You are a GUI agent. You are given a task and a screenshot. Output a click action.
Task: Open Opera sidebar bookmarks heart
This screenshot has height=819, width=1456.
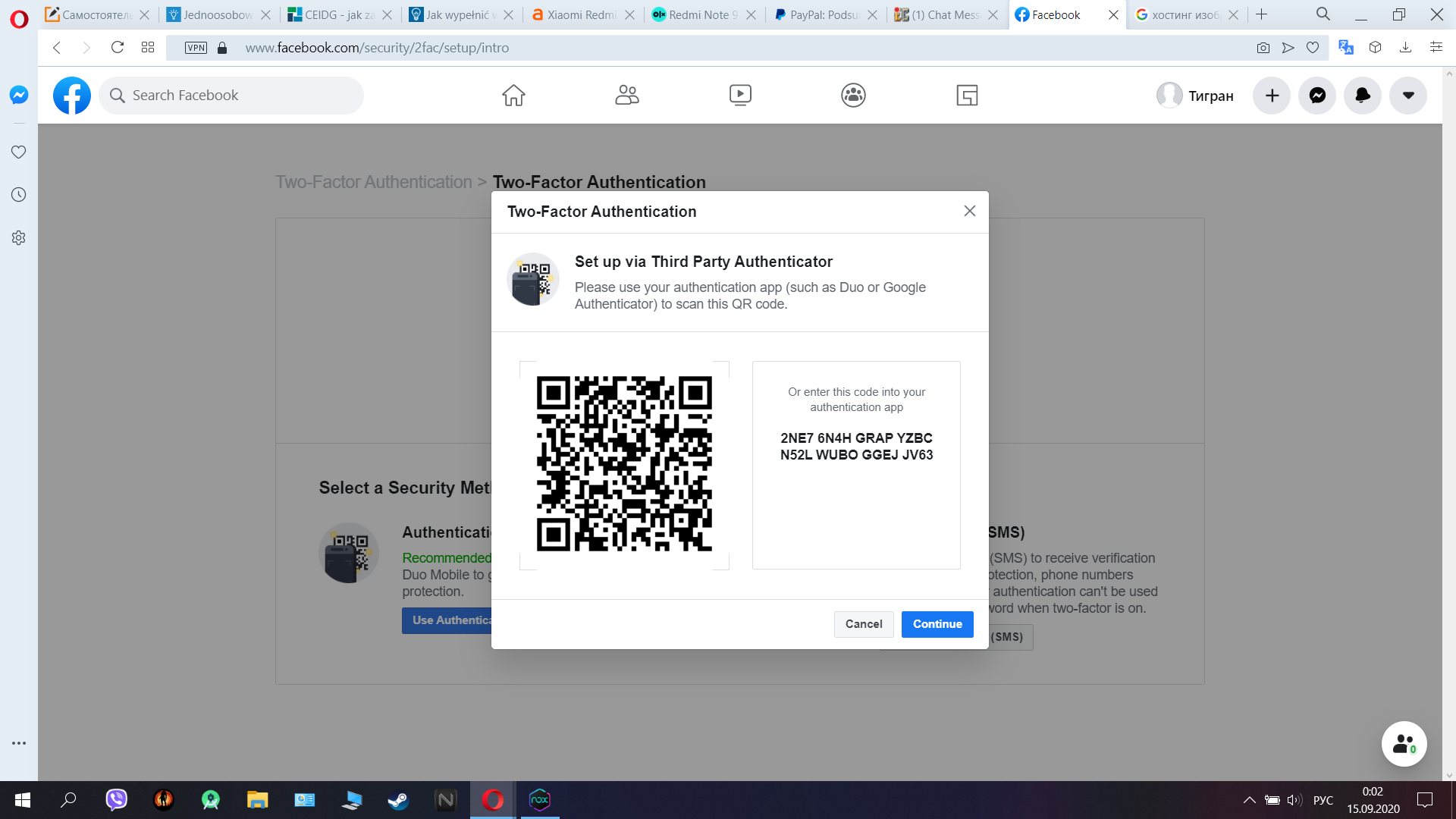19,152
